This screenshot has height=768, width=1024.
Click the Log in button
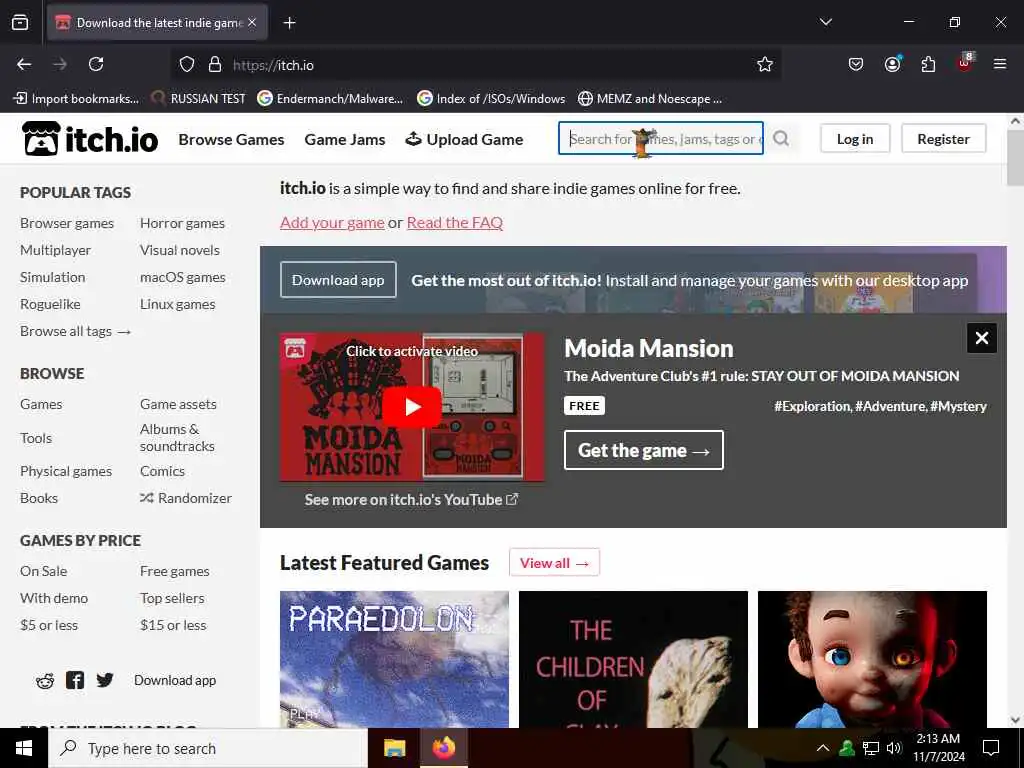pyautogui.click(x=855, y=138)
